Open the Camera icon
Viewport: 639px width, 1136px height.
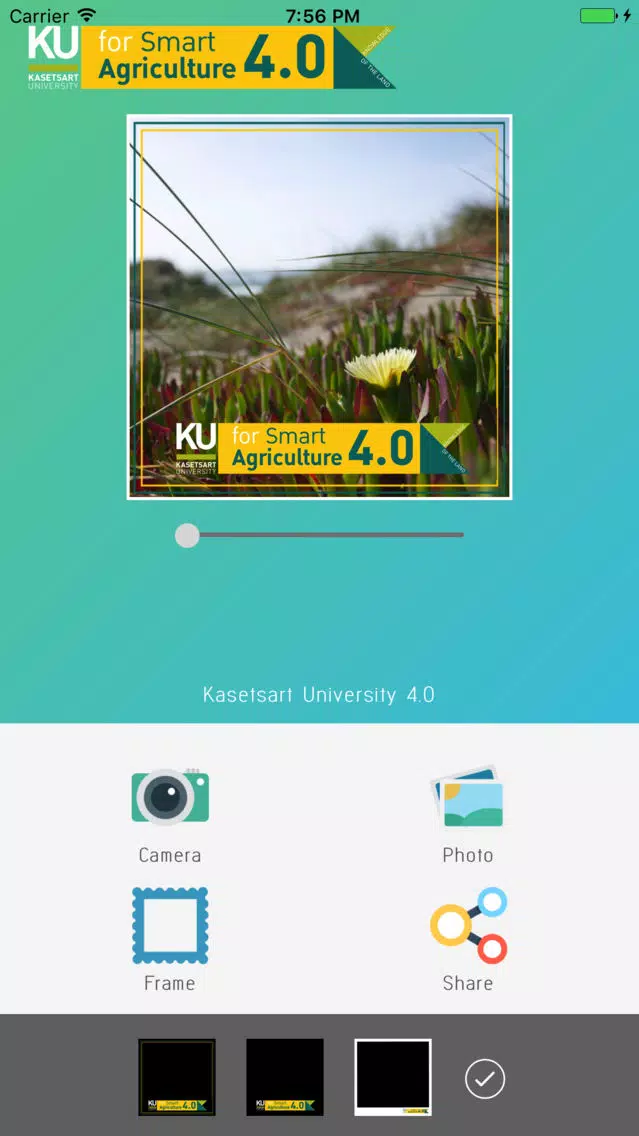coord(170,796)
